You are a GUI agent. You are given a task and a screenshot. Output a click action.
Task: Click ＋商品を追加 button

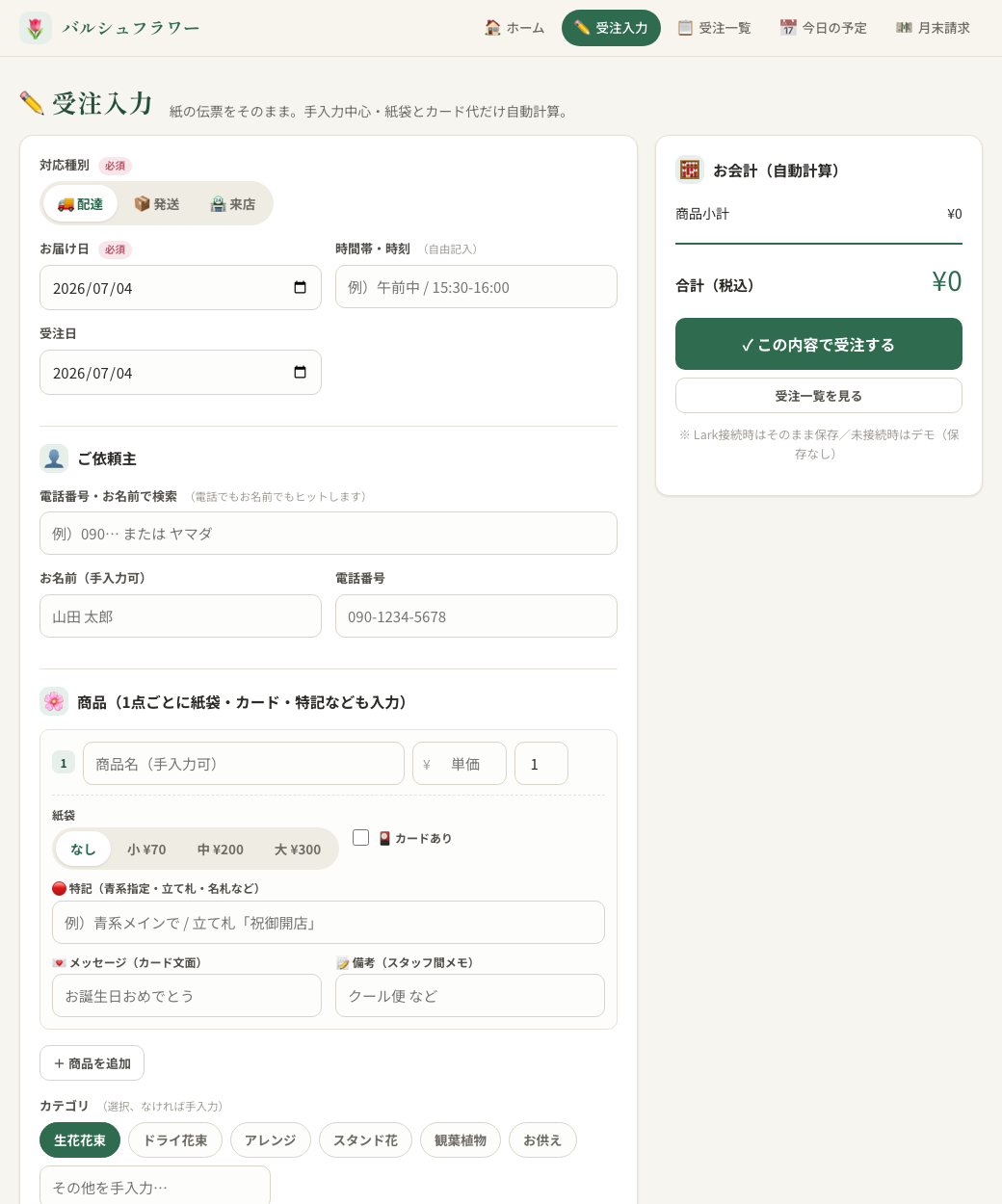92,1063
